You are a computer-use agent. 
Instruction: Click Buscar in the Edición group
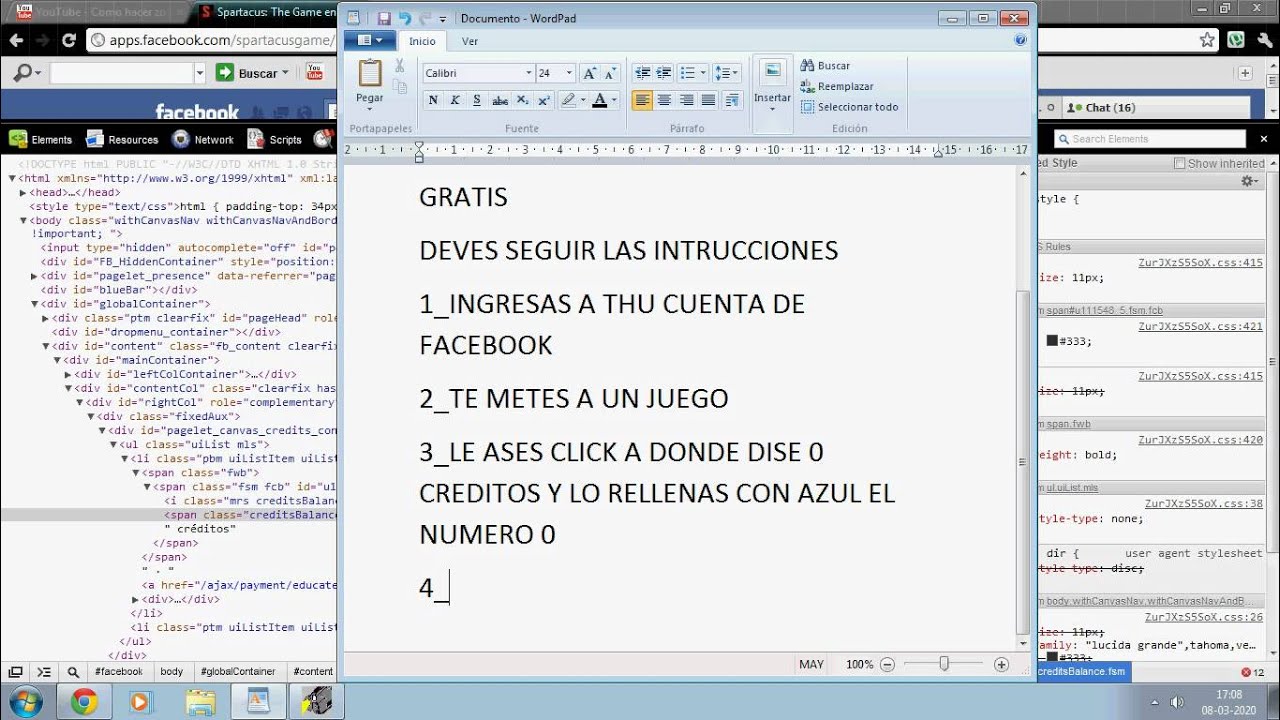coord(825,66)
